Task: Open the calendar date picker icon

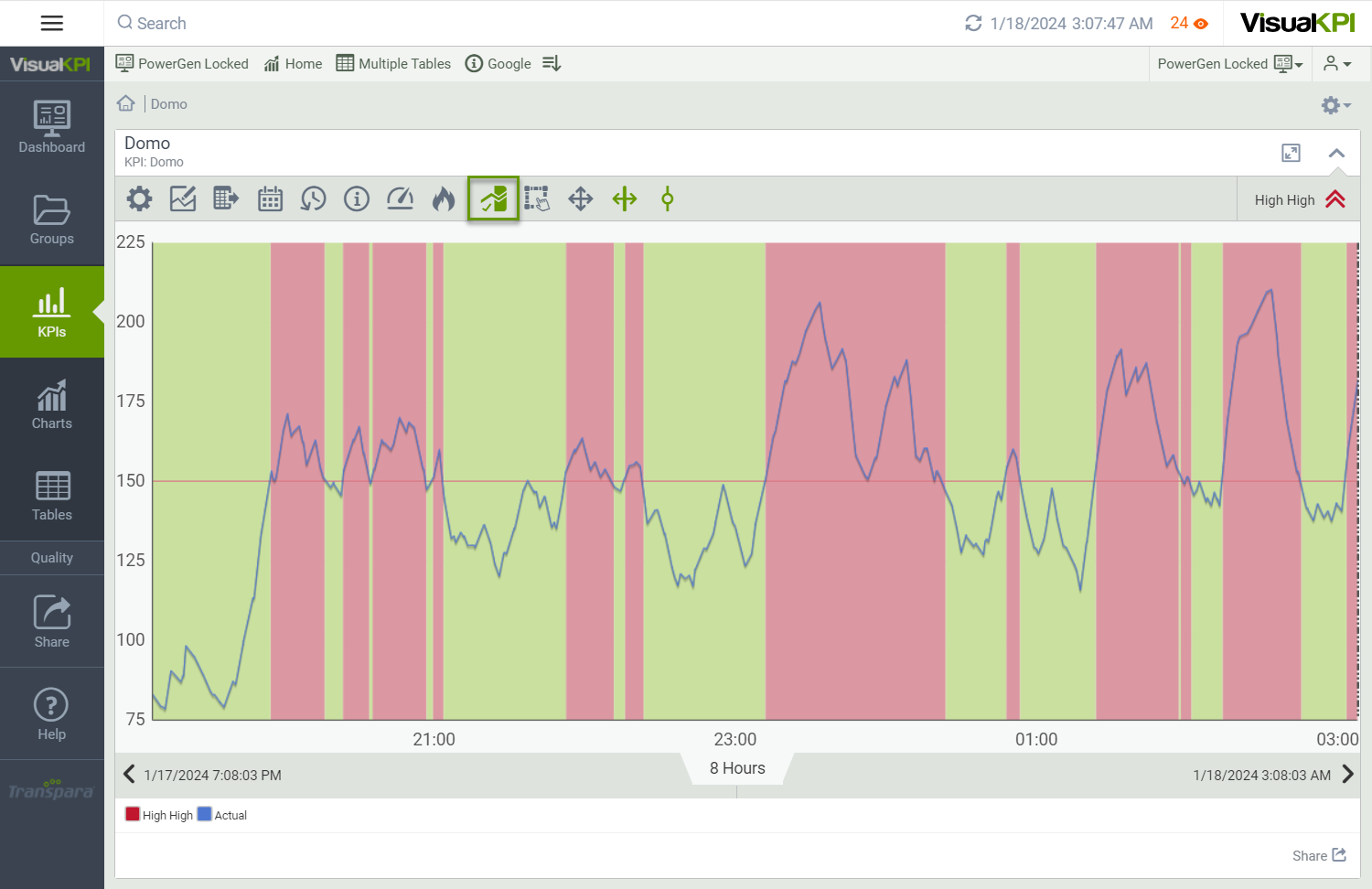Action: click(x=270, y=198)
